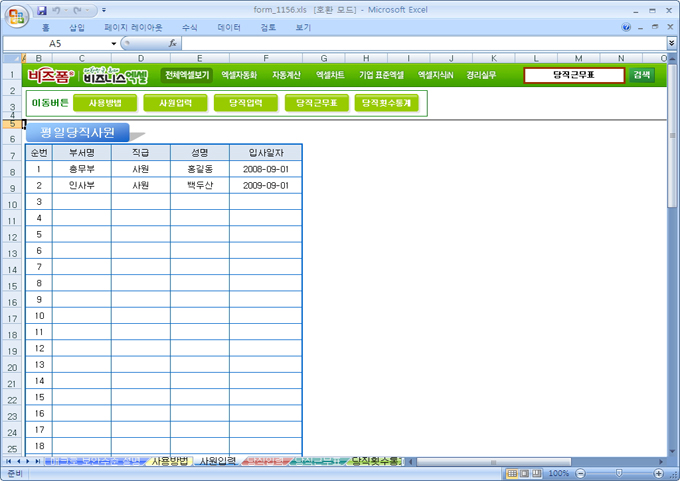
Task: Switch to Page Layout view in status bar
Action: point(525,473)
